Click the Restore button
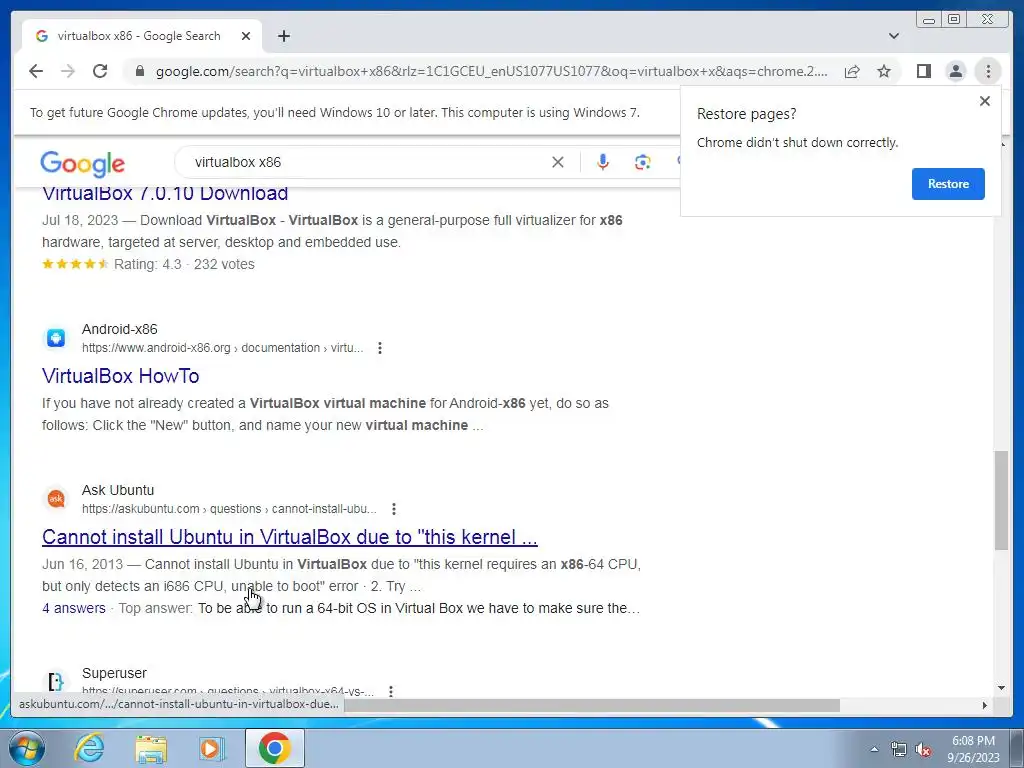 [x=948, y=184]
